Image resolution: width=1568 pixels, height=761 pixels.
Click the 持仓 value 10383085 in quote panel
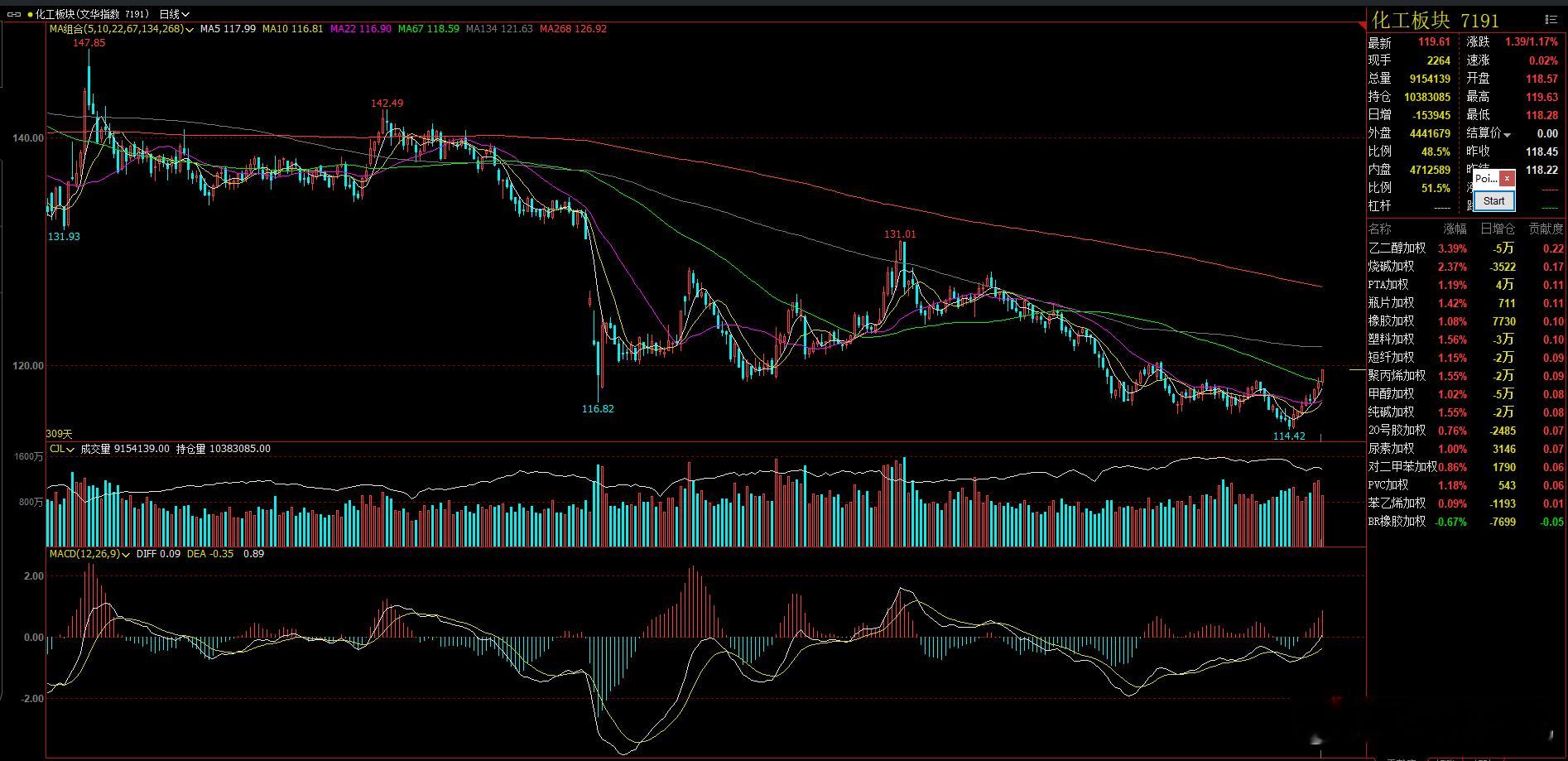(1427, 97)
